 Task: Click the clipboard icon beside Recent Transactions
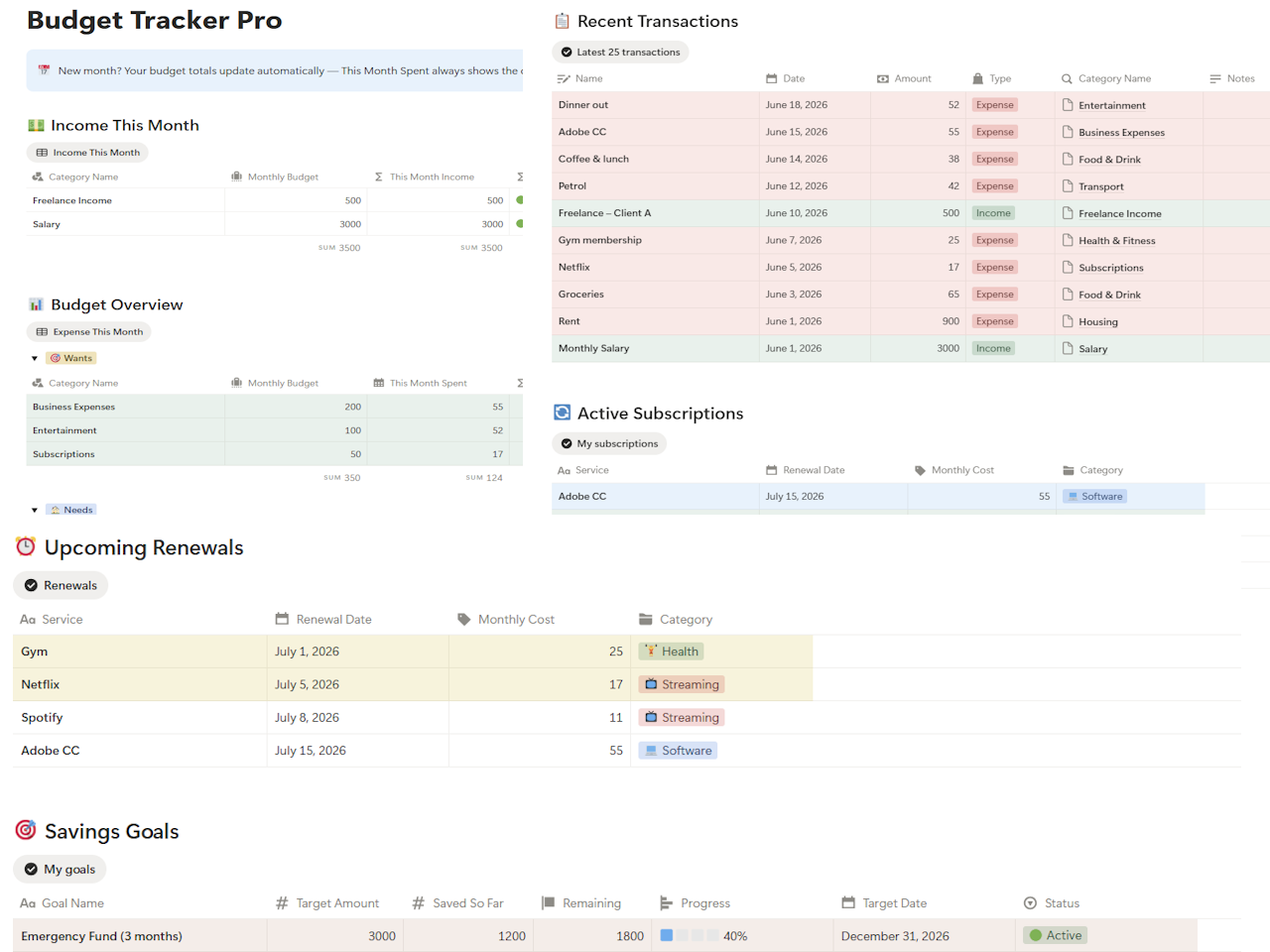click(563, 21)
